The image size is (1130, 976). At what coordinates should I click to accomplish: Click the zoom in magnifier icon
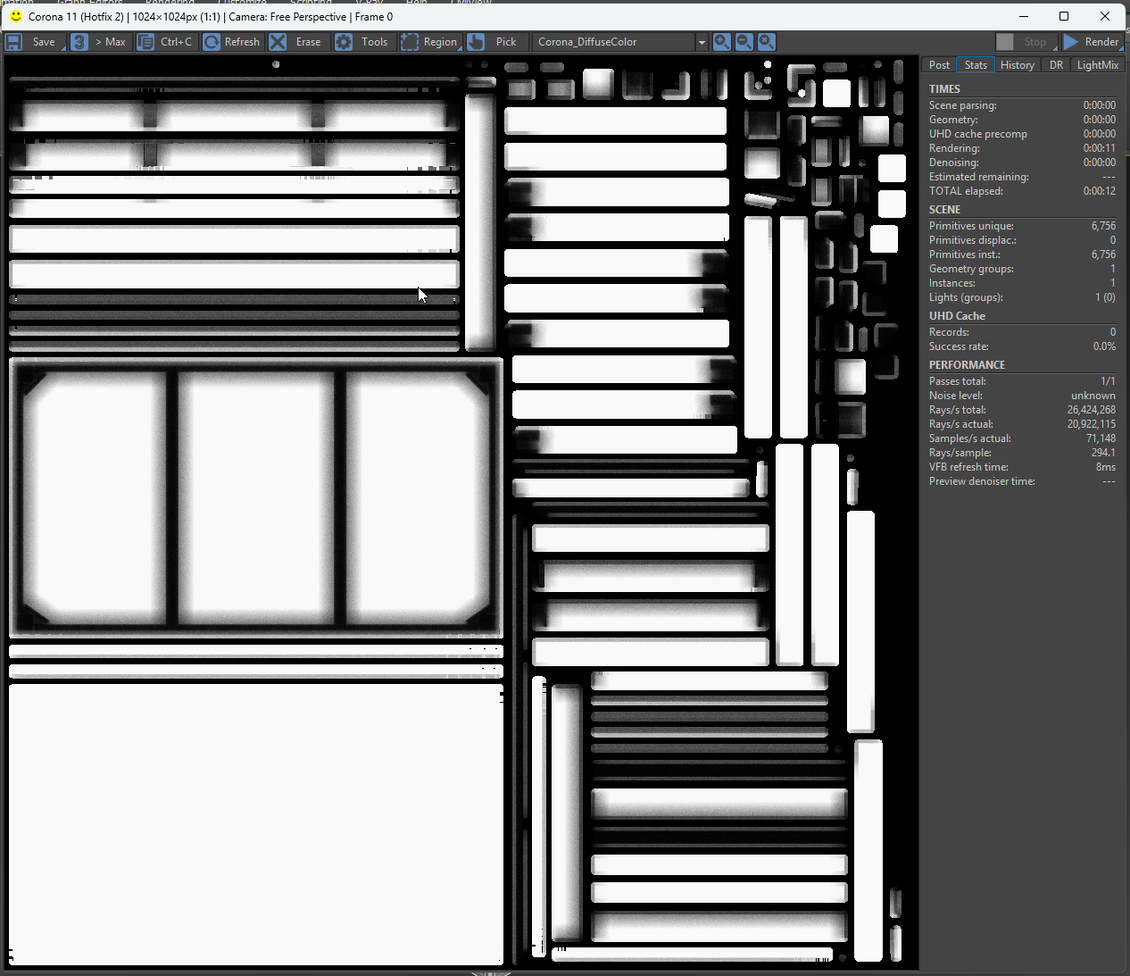click(721, 42)
